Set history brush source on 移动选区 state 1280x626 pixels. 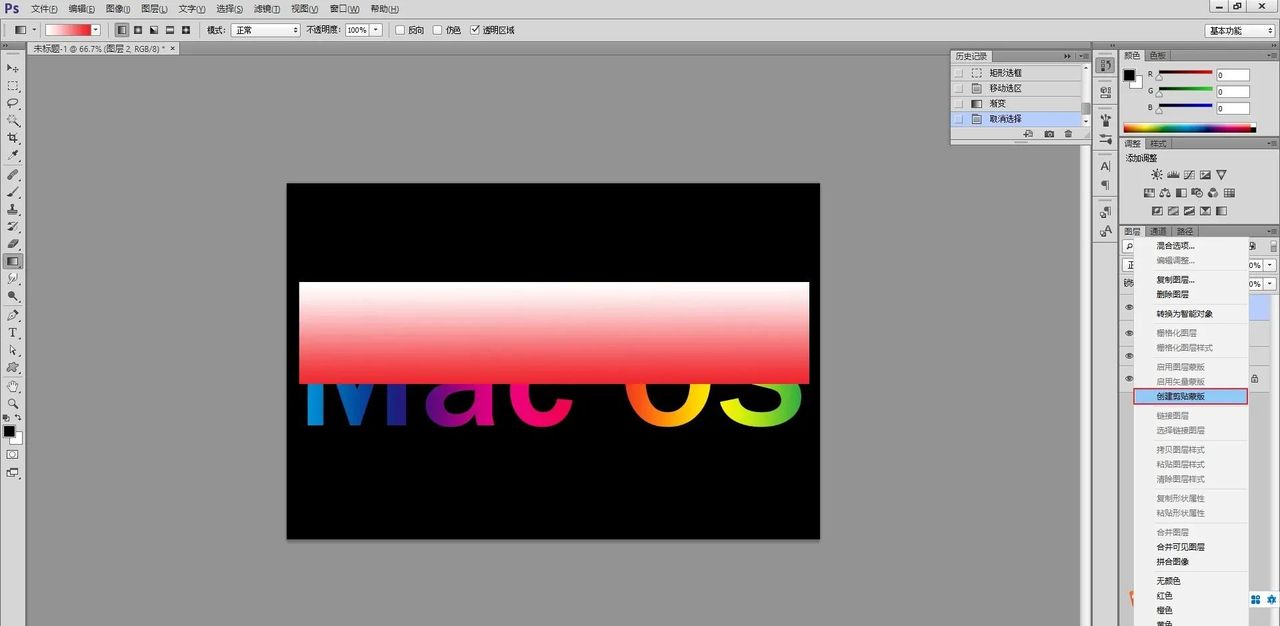[960, 88]
